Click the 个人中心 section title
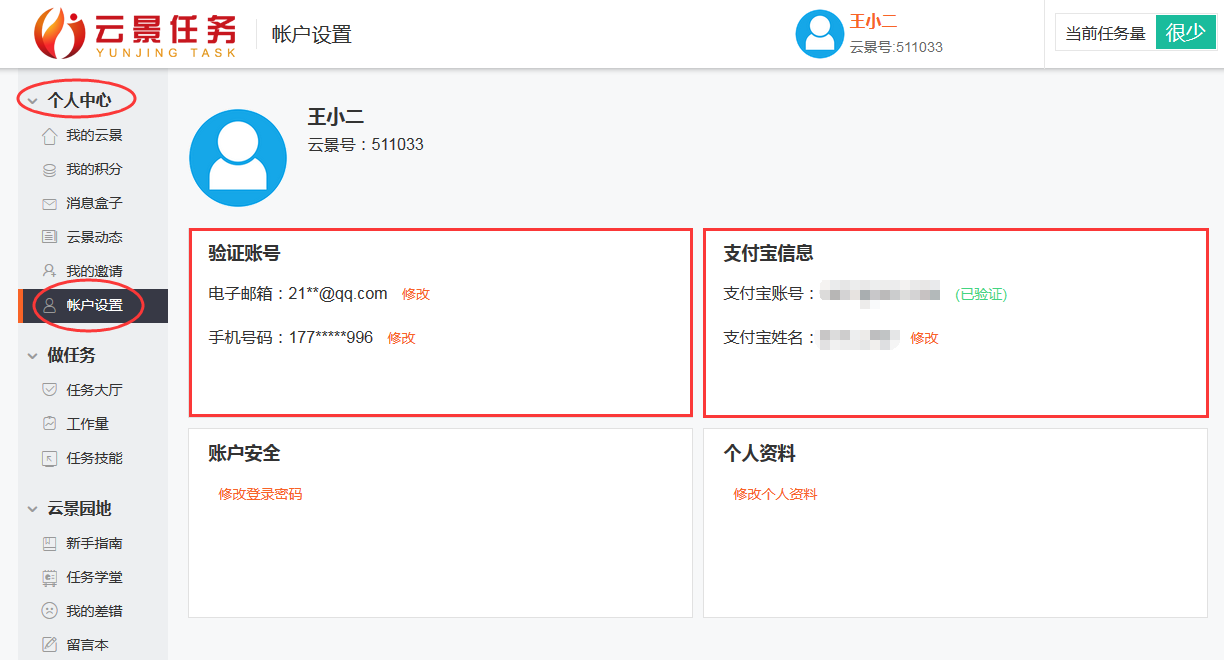Viewport: 1224px width, 660px height. 79,100
